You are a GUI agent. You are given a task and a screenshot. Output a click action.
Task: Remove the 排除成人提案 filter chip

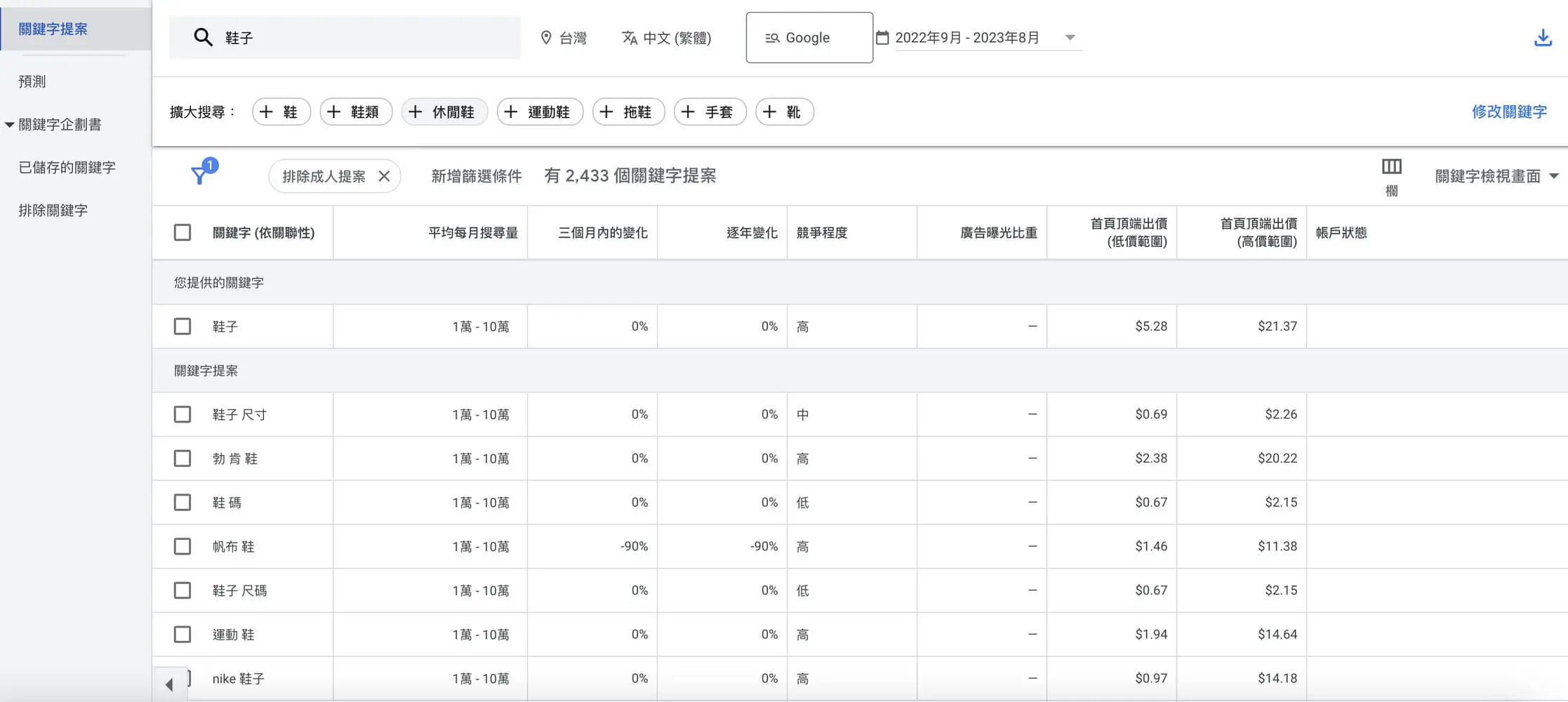384,176
